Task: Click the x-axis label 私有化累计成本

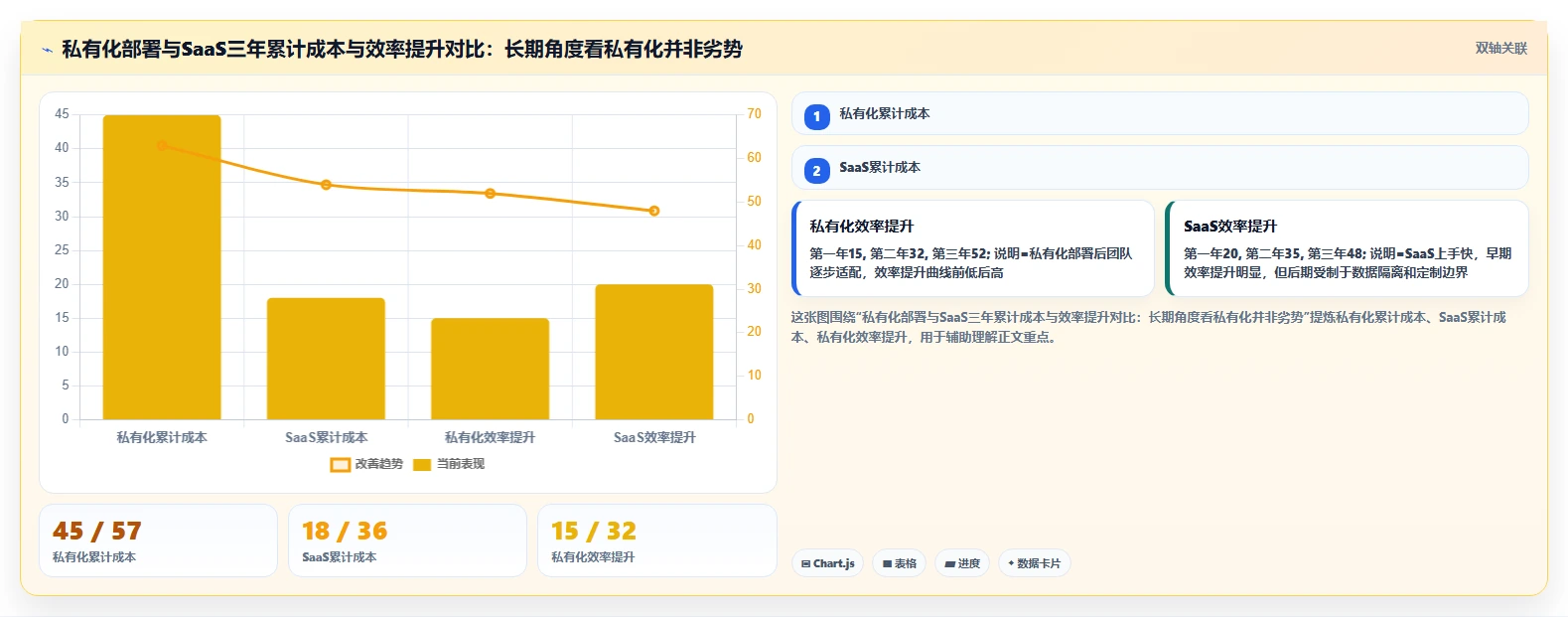Action: coord(162,437)
